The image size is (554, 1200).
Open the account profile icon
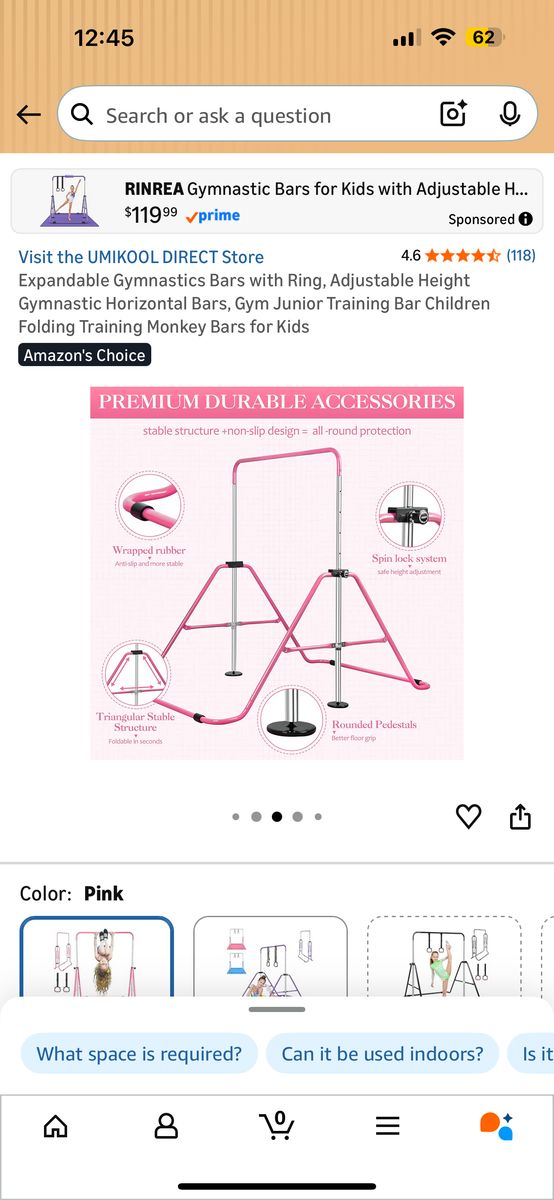pyautogui.click(x=166, y=1126)
